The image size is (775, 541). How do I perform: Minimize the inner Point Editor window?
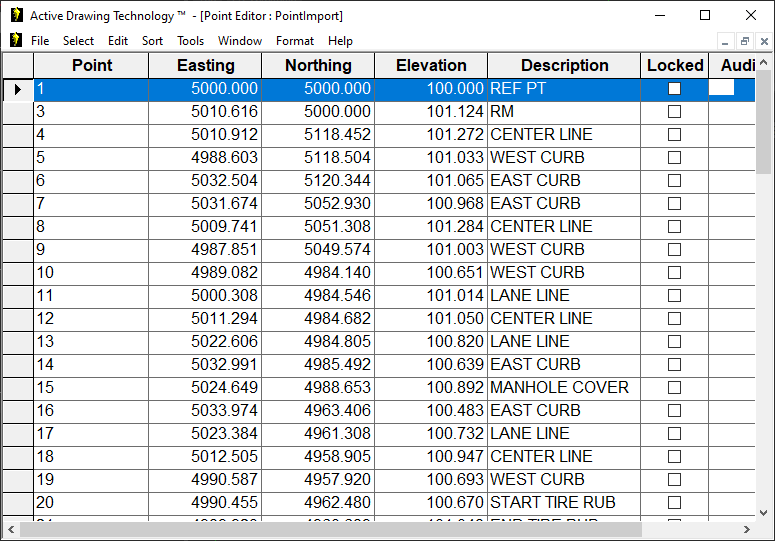point(725,41)
